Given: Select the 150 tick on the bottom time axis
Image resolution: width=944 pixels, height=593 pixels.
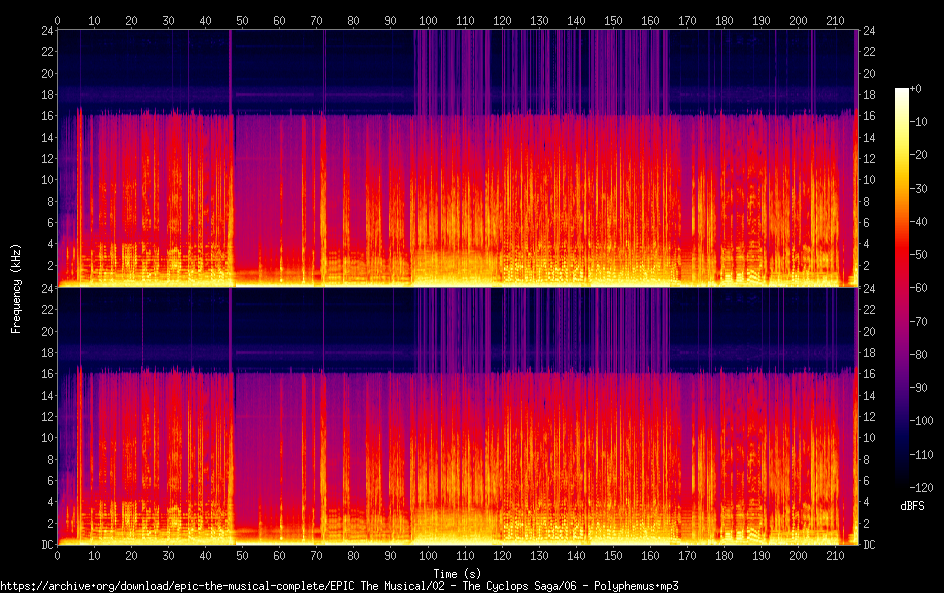Looking at the screenshot, I should [613, 555].
